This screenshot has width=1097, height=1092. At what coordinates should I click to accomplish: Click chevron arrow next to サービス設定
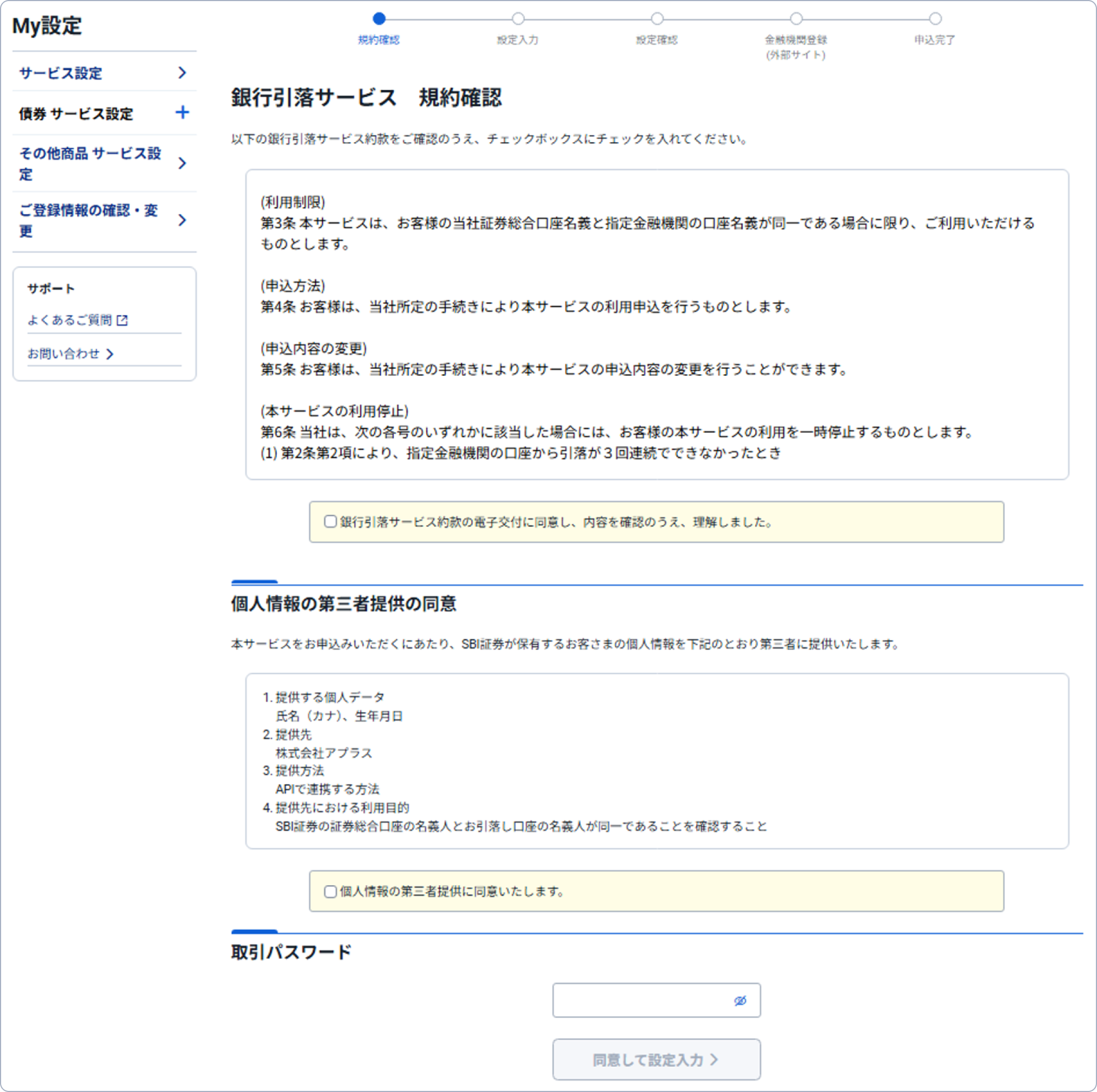pyautogui.click(x=182, y=73)
